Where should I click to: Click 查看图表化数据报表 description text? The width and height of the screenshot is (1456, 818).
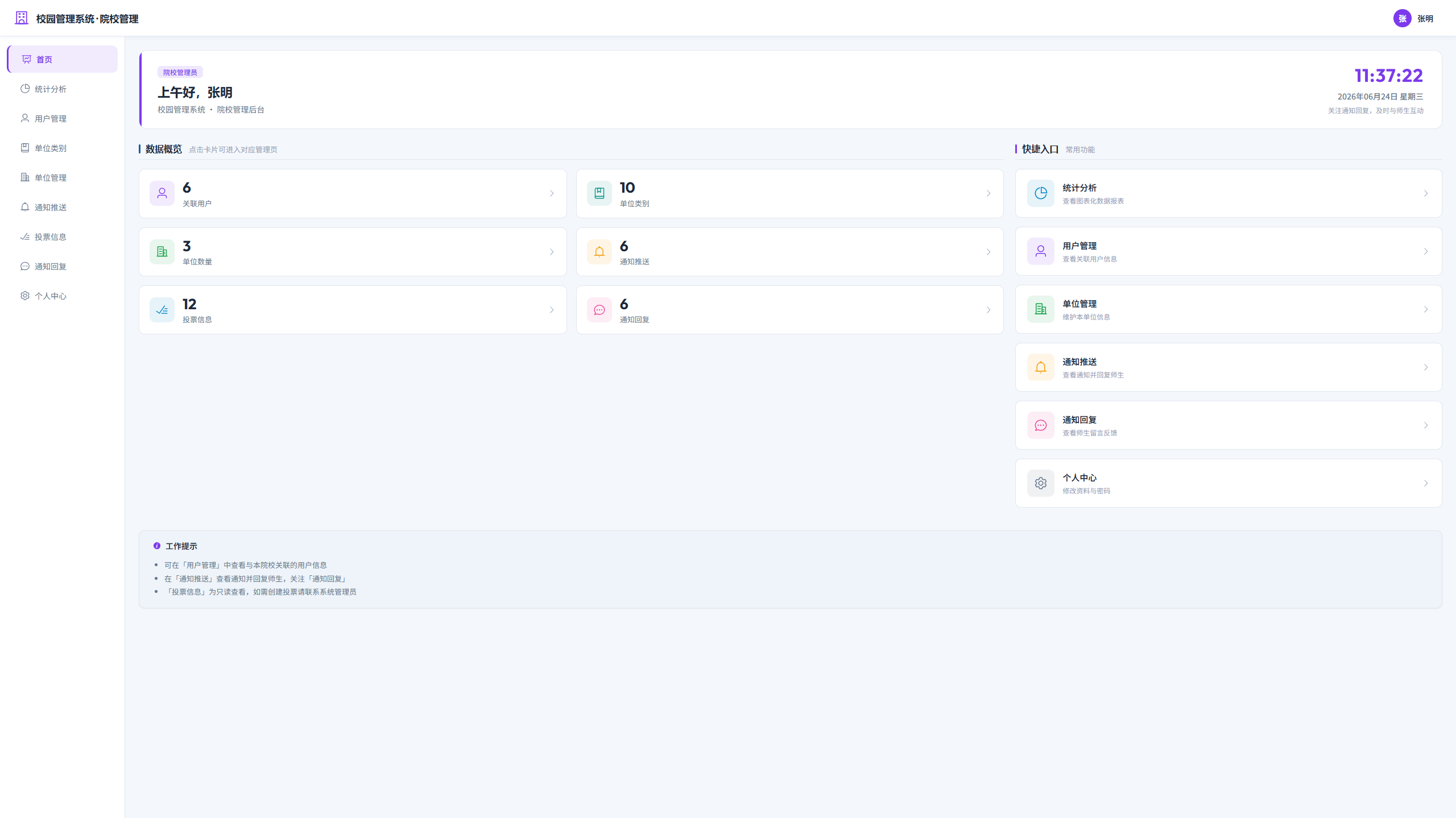click(1093, 201)
